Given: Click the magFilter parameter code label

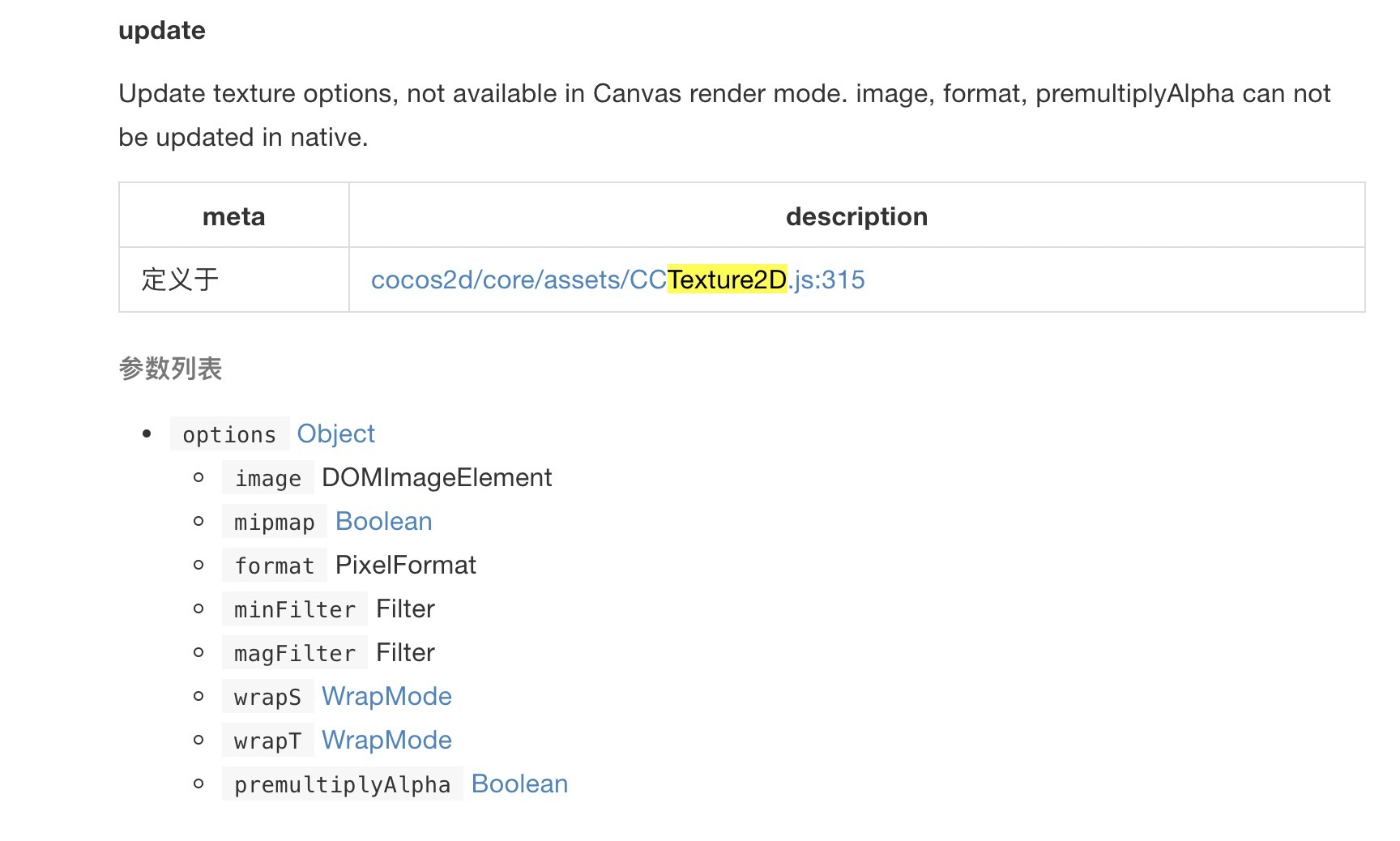Looking at the screenshot, I should coord(294,653).
